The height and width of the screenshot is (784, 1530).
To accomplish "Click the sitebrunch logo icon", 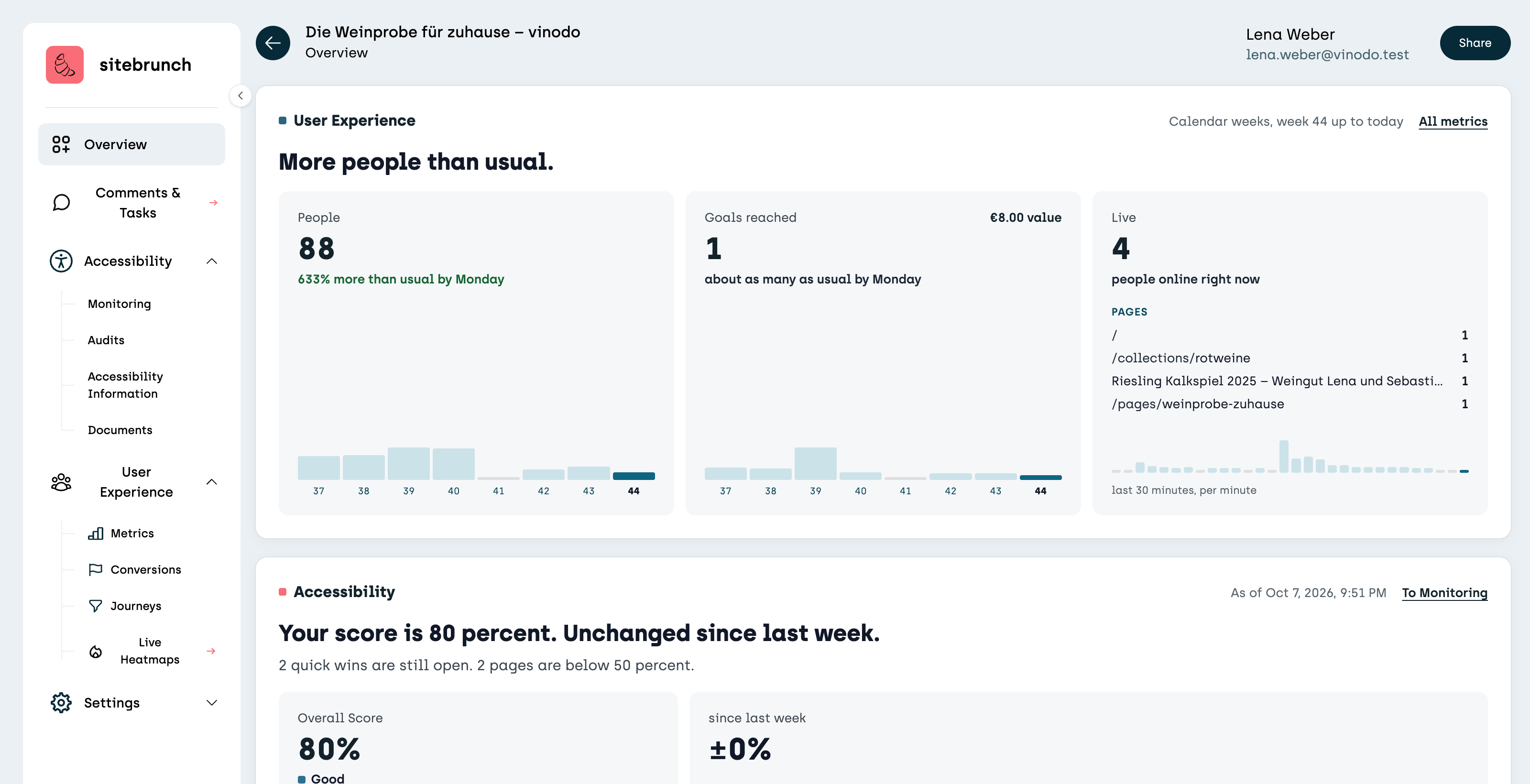I will tap(65, 65).
